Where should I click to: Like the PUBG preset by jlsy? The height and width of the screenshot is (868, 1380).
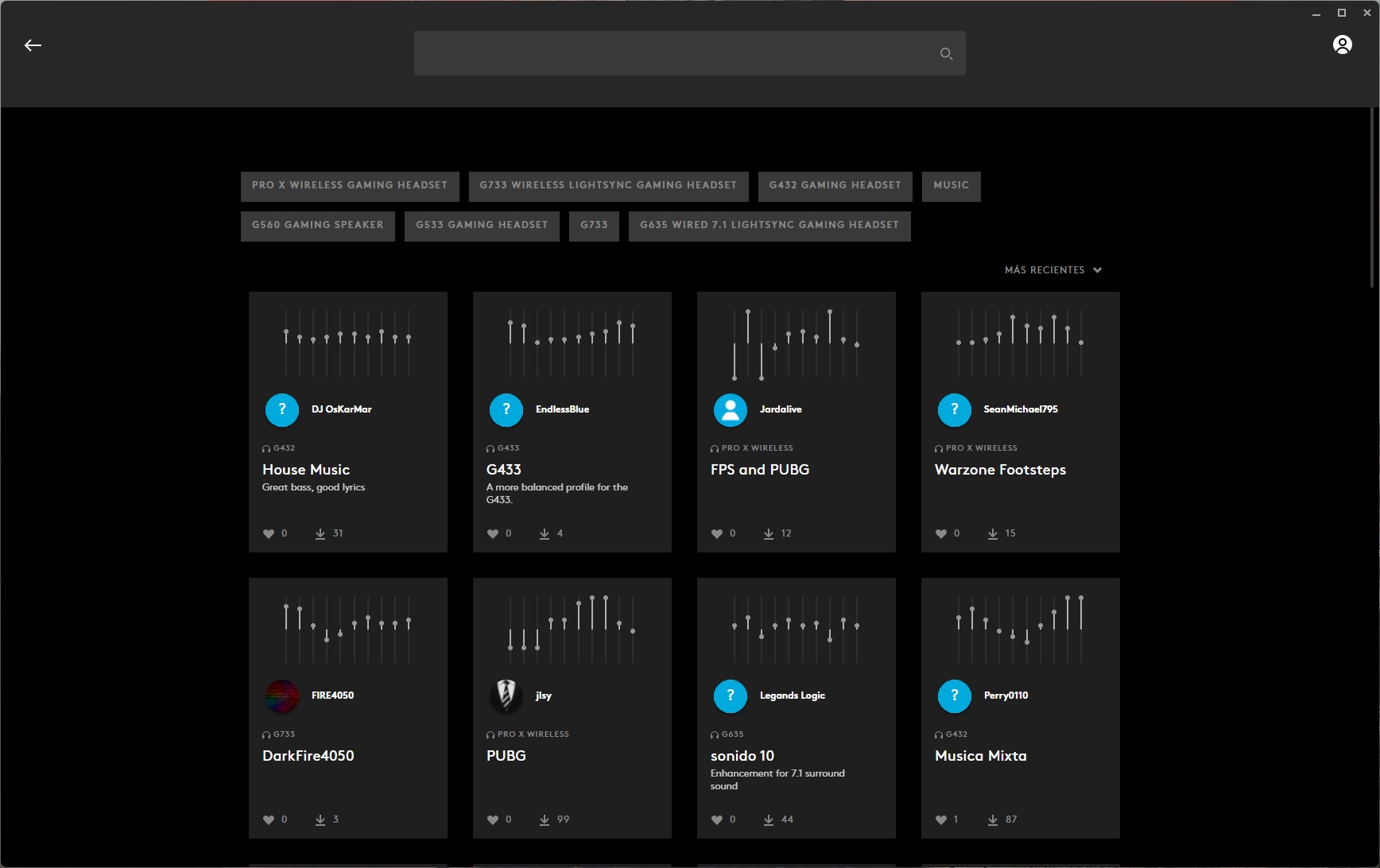click(493, 820)
